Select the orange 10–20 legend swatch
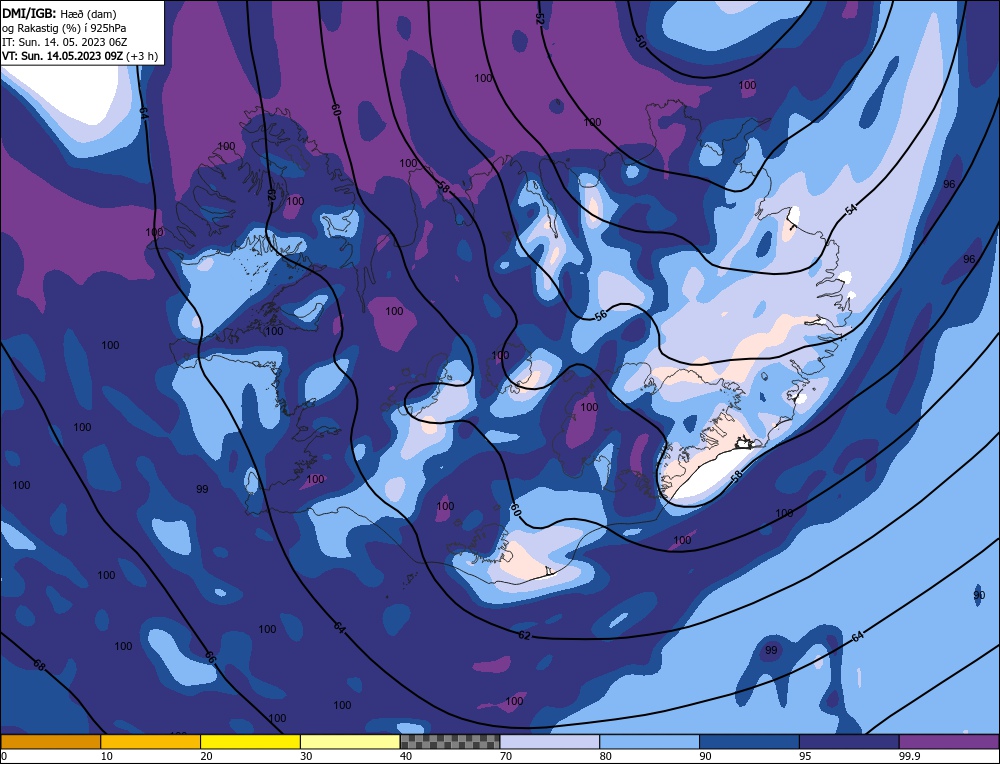 [x=151, y=742]
